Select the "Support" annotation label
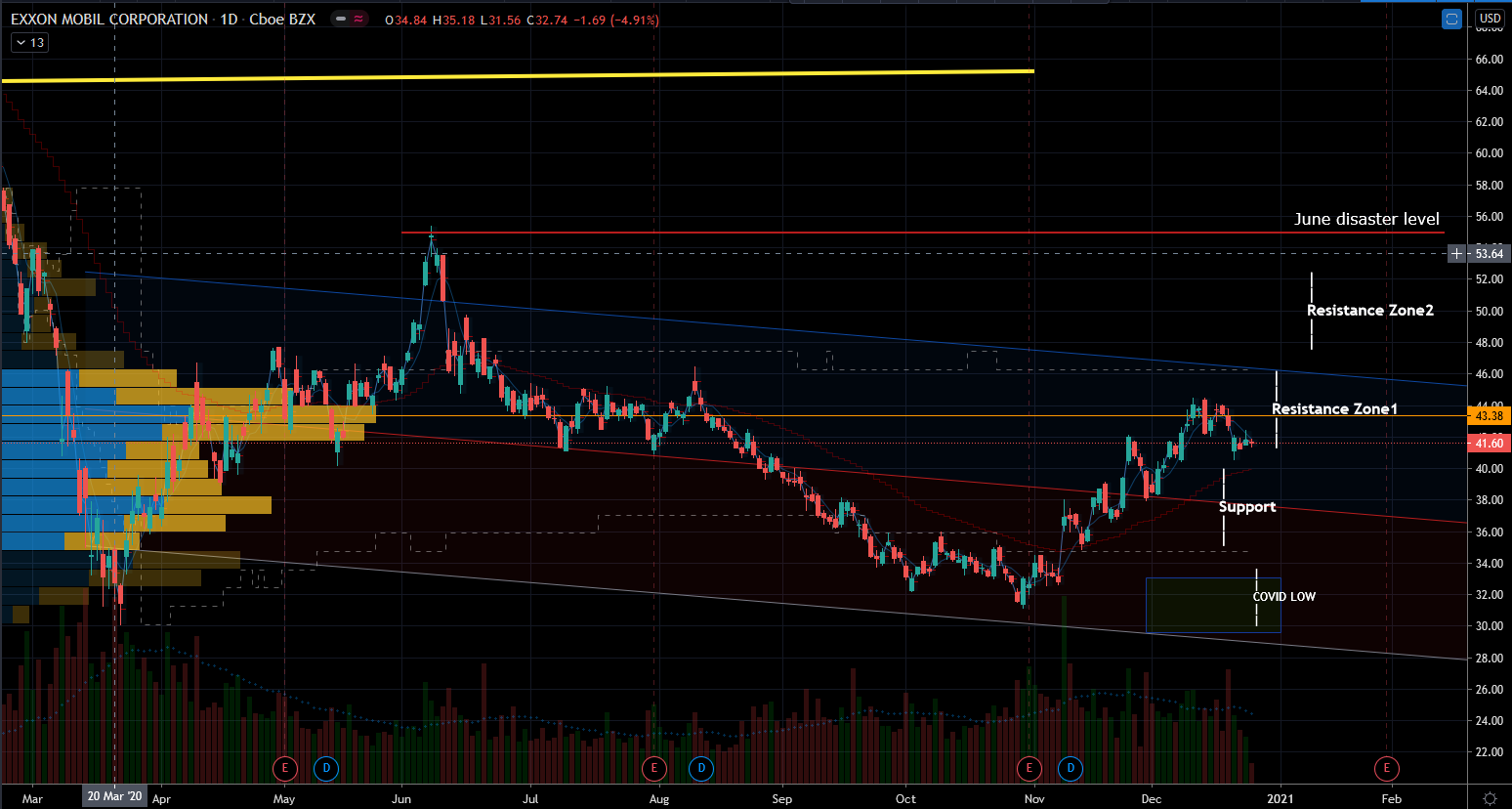 click(1247, 507)
